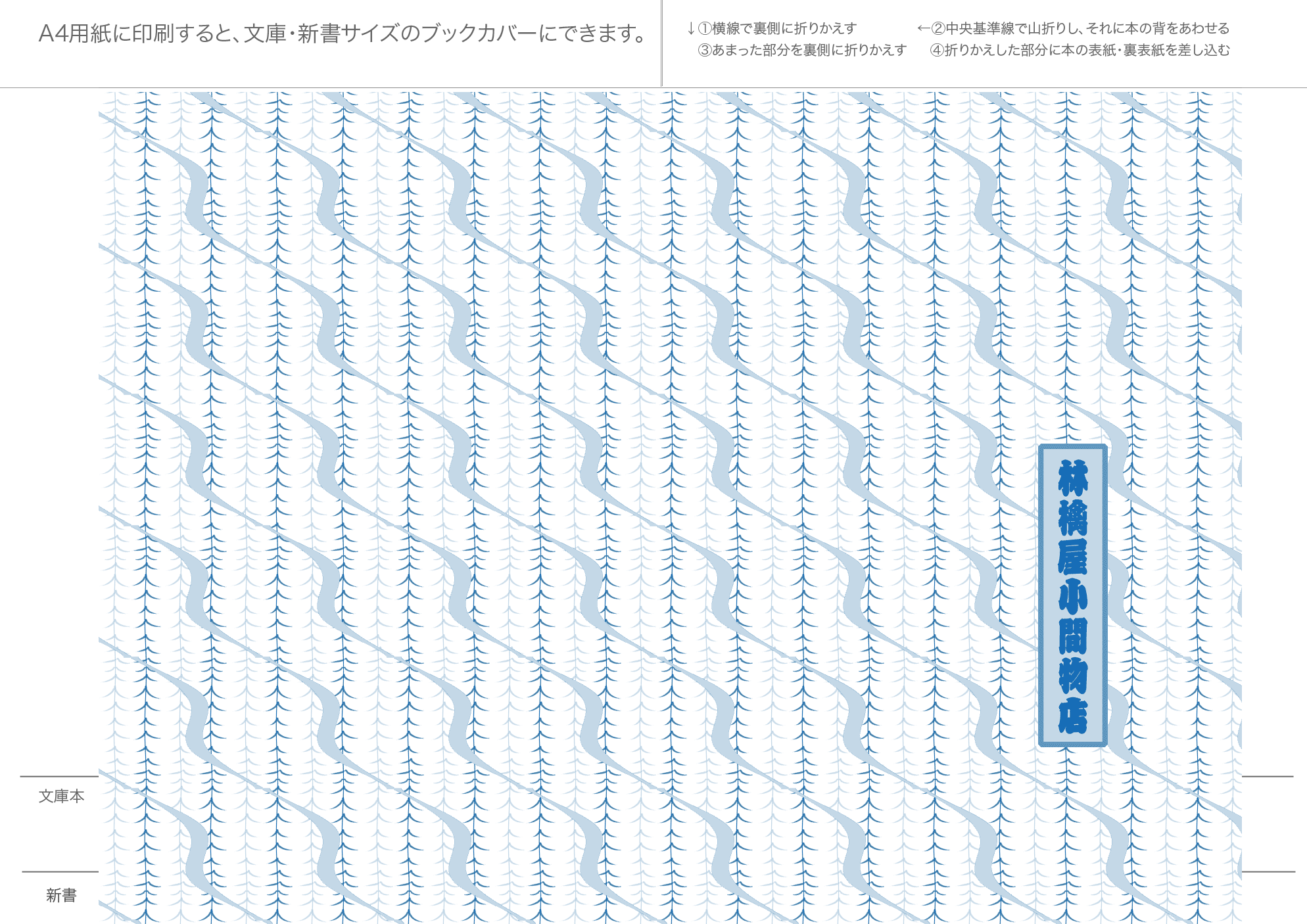The width and height of the screenshot is (1307, 924).
Task: Click the 林 character on the blue label
Action: (x=1072, y=478)
